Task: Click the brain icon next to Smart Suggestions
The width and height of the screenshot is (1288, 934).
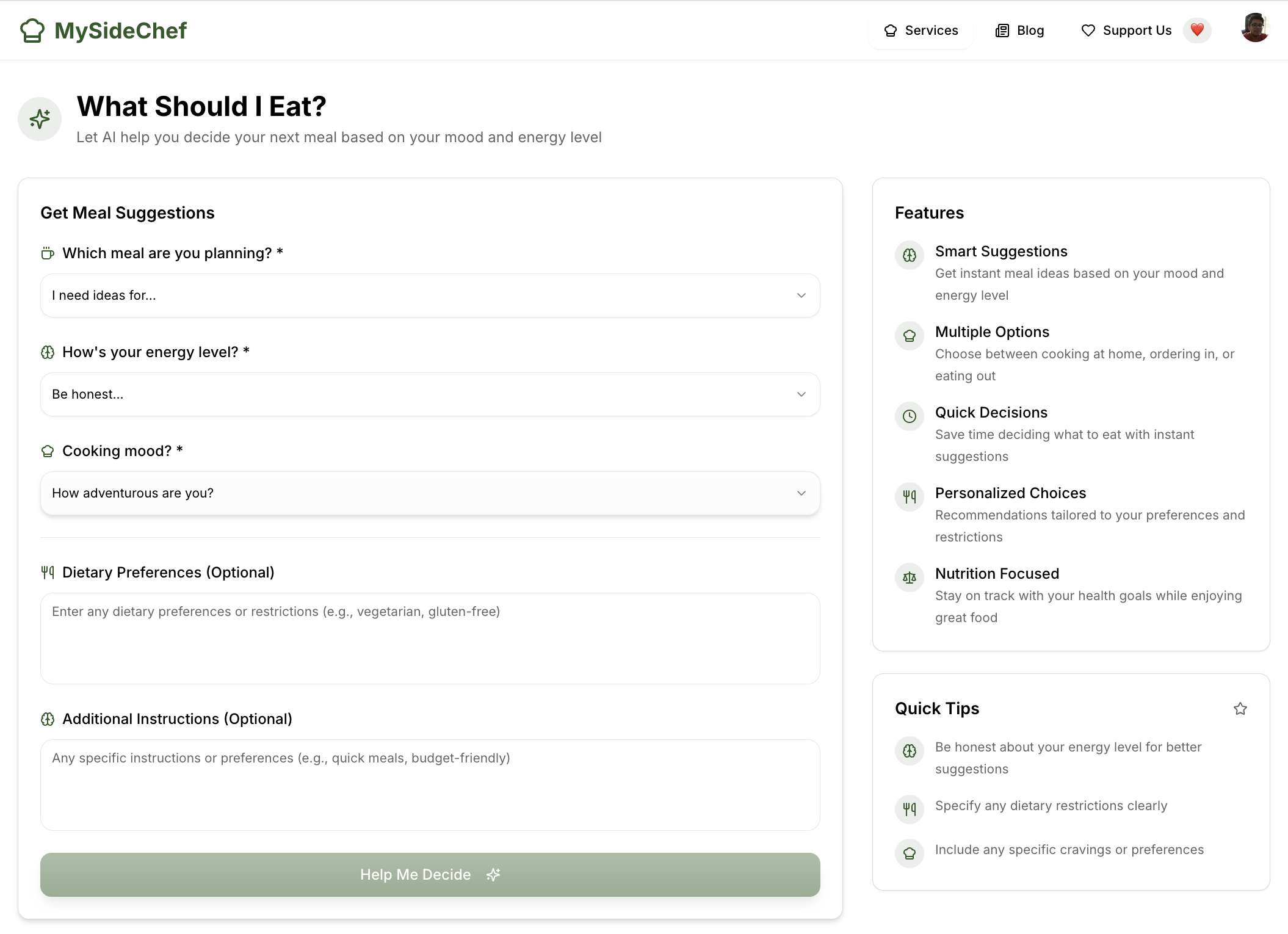Action: tap(910, 255)
